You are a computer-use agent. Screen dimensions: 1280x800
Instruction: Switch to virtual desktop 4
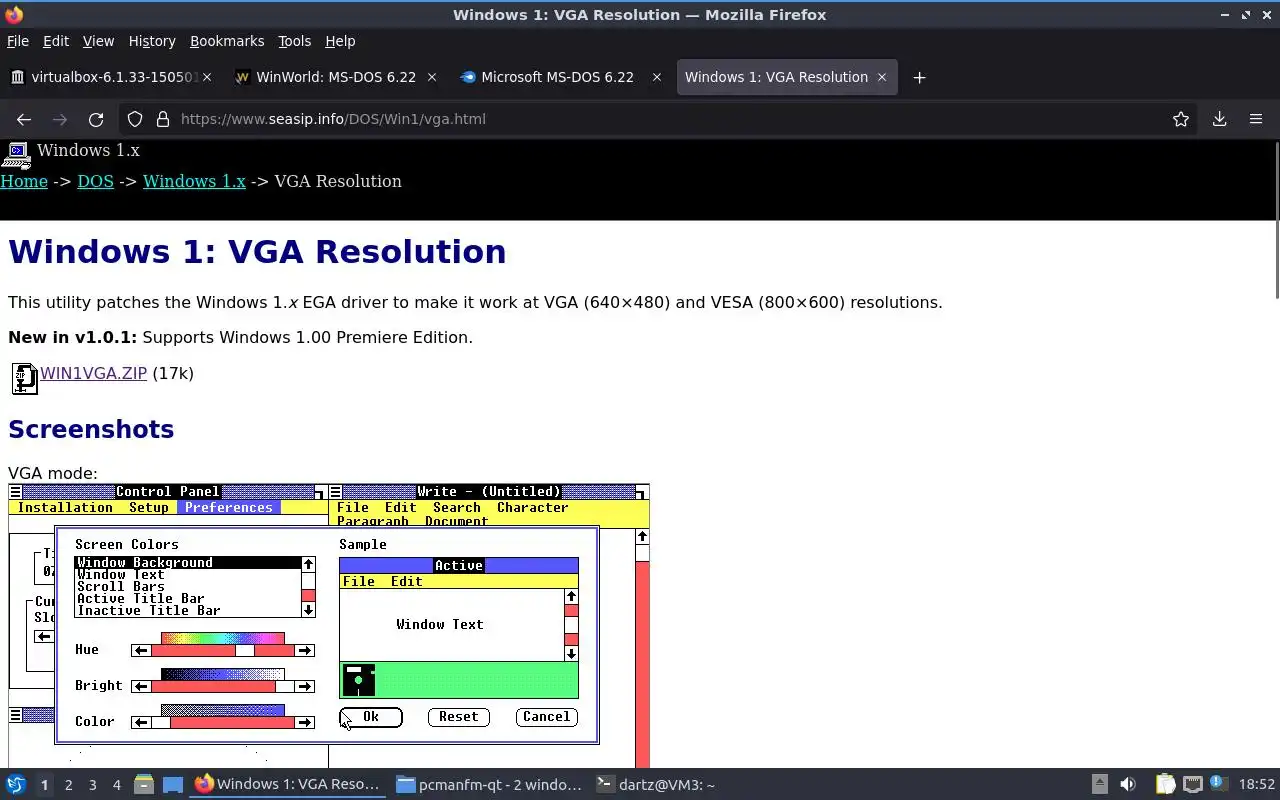pos(116,785)
